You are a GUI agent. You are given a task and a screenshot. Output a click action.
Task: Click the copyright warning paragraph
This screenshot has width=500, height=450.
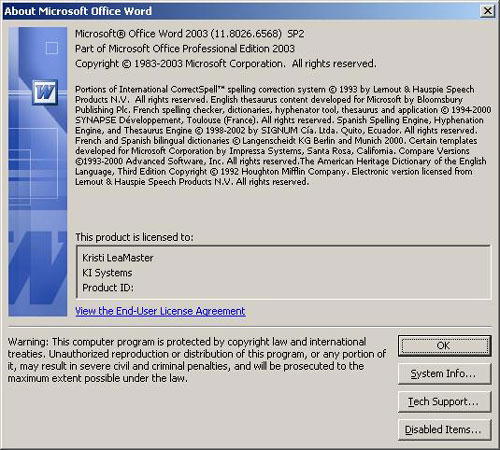(197, 360)
